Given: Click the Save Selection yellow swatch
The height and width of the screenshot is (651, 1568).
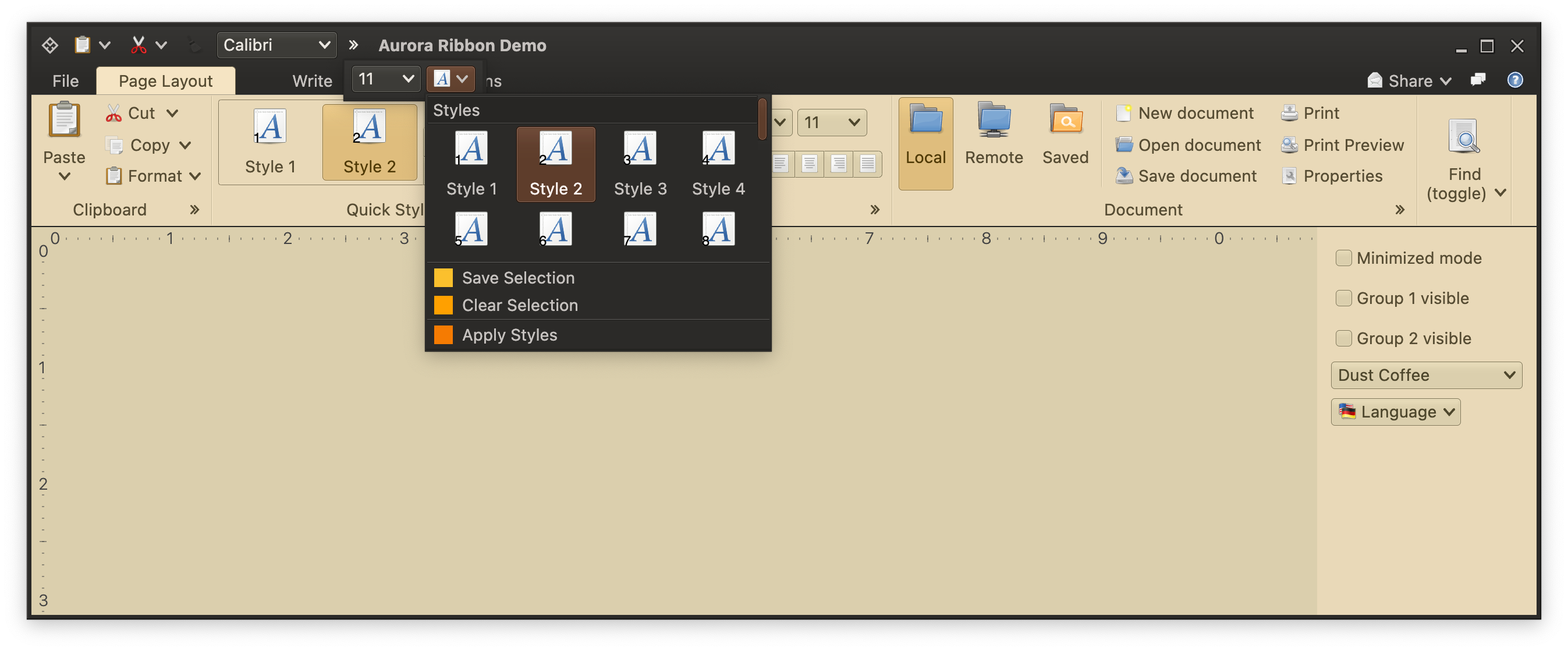Looking at the screenshot, I should click(443, 278).
